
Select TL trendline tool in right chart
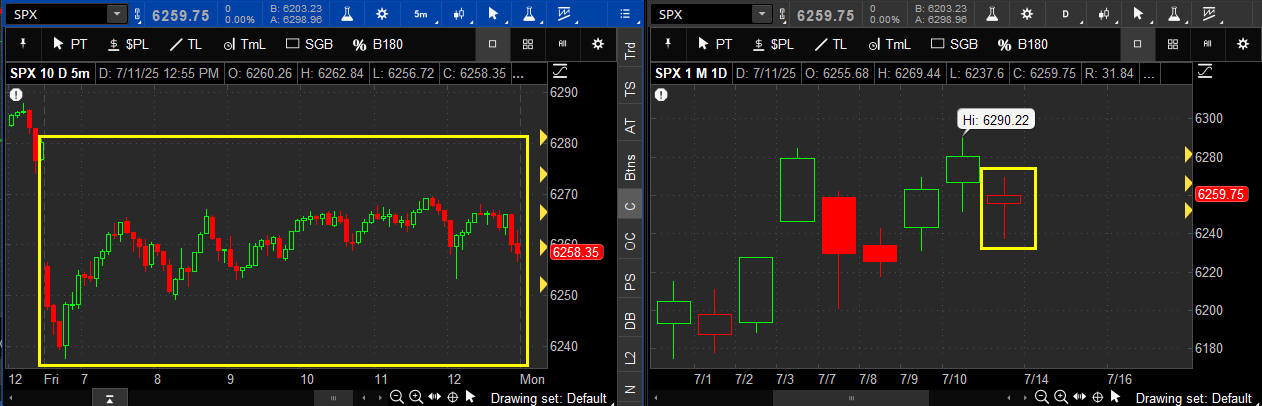click(832, 44)
